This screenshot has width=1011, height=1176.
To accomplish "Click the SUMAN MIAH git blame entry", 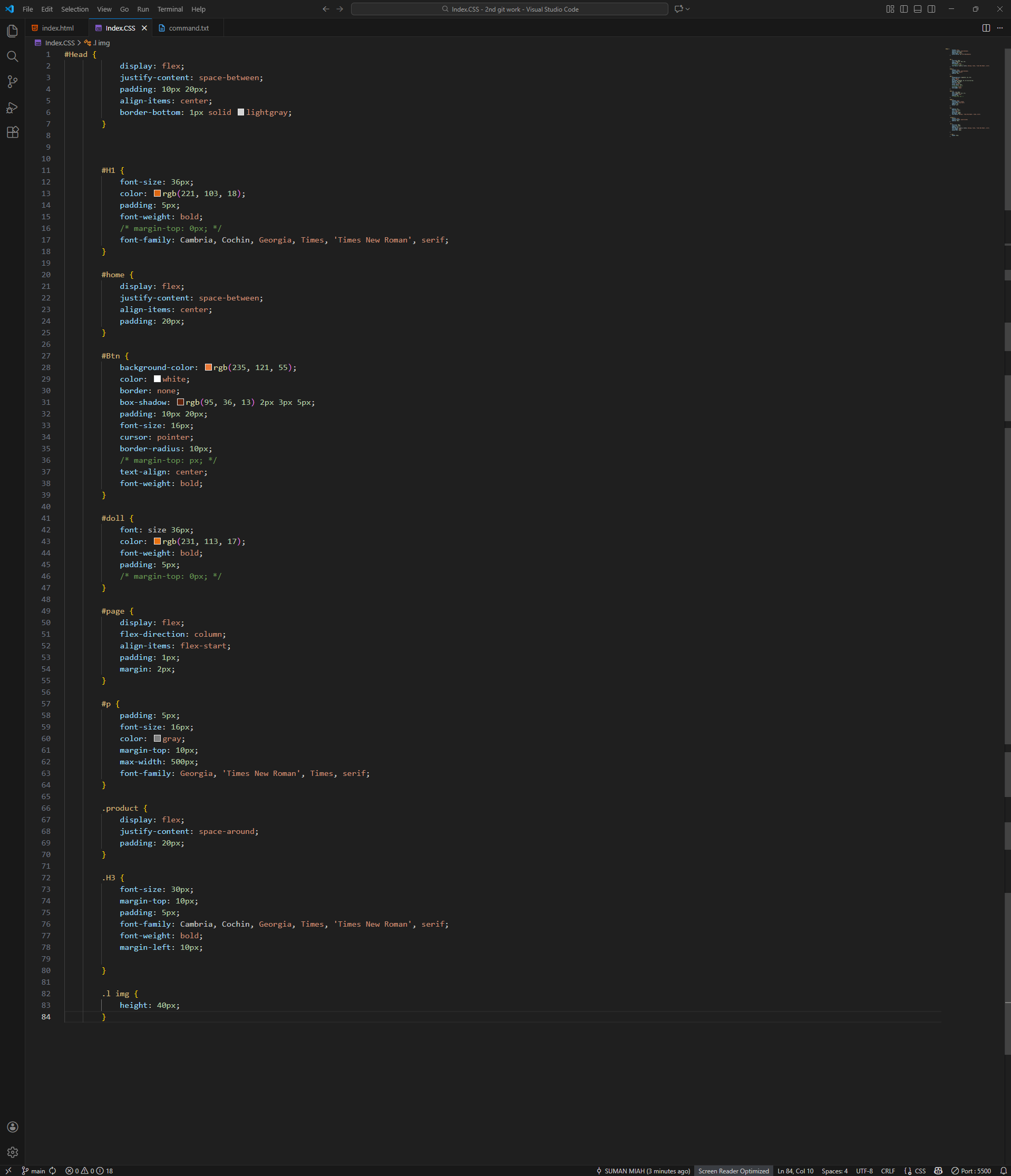I will (x=643, y=1170).
